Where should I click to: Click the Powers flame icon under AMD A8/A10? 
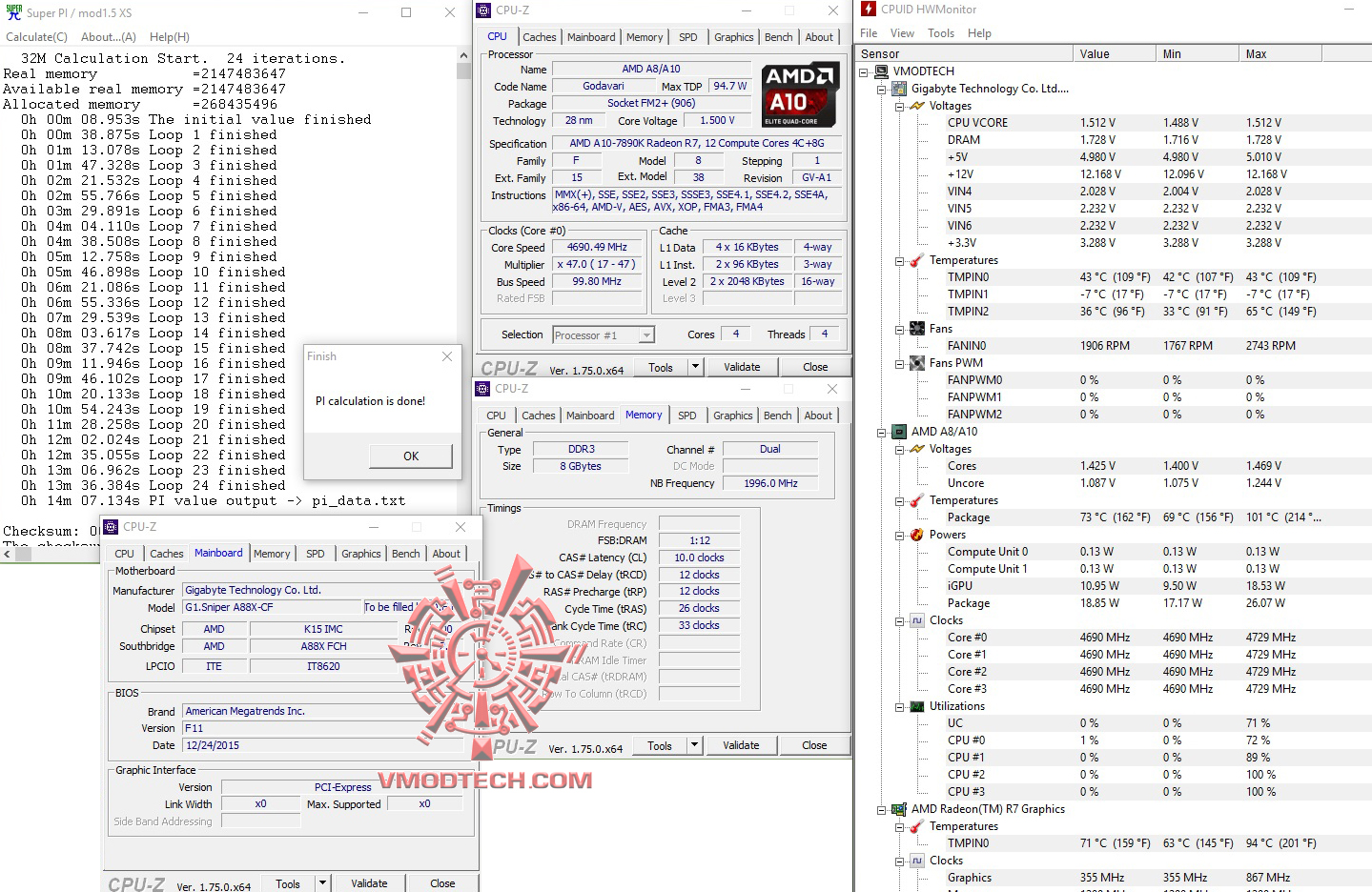917,535
